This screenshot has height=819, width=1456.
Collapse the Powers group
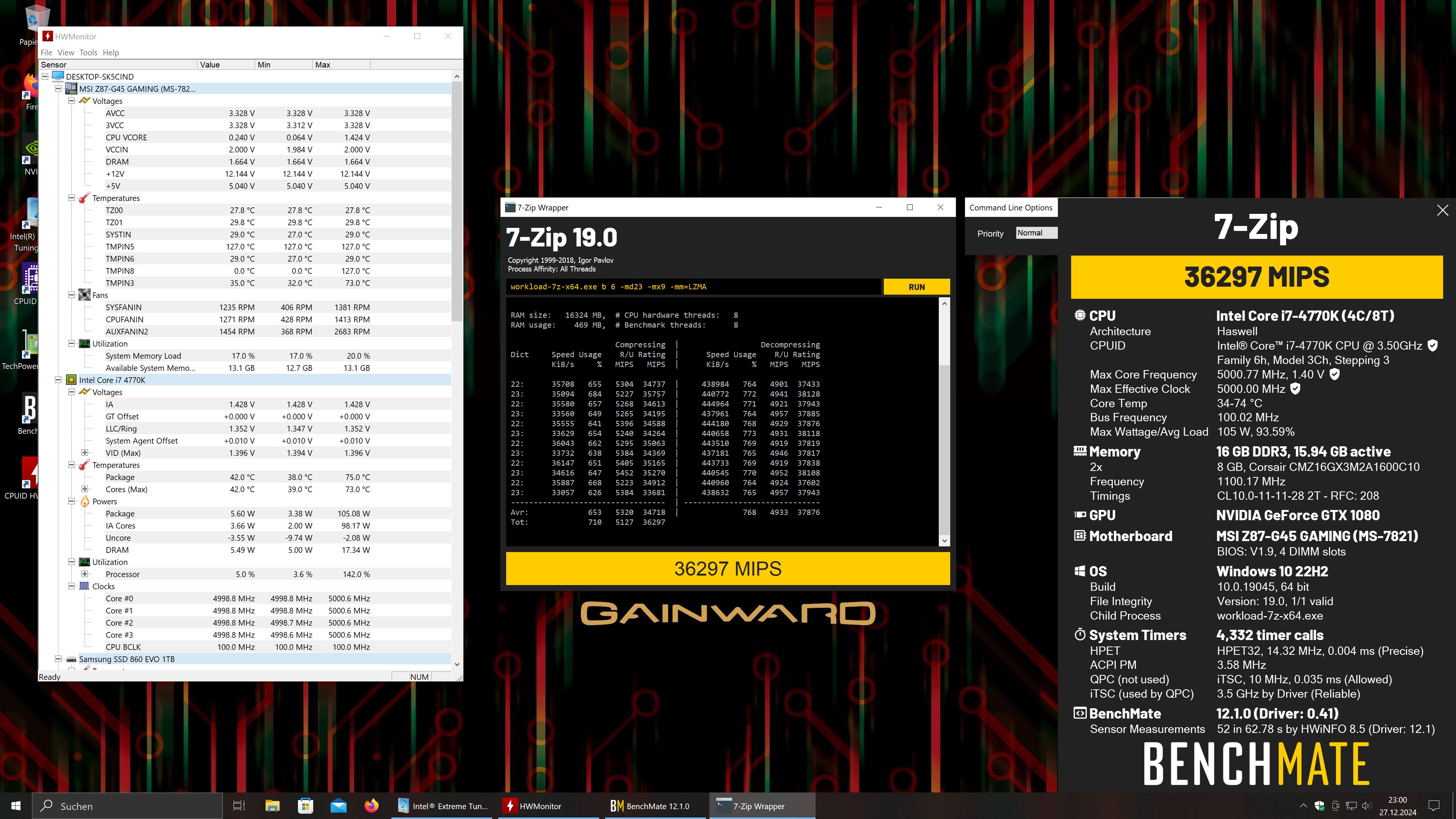click(x=71, y=501)
